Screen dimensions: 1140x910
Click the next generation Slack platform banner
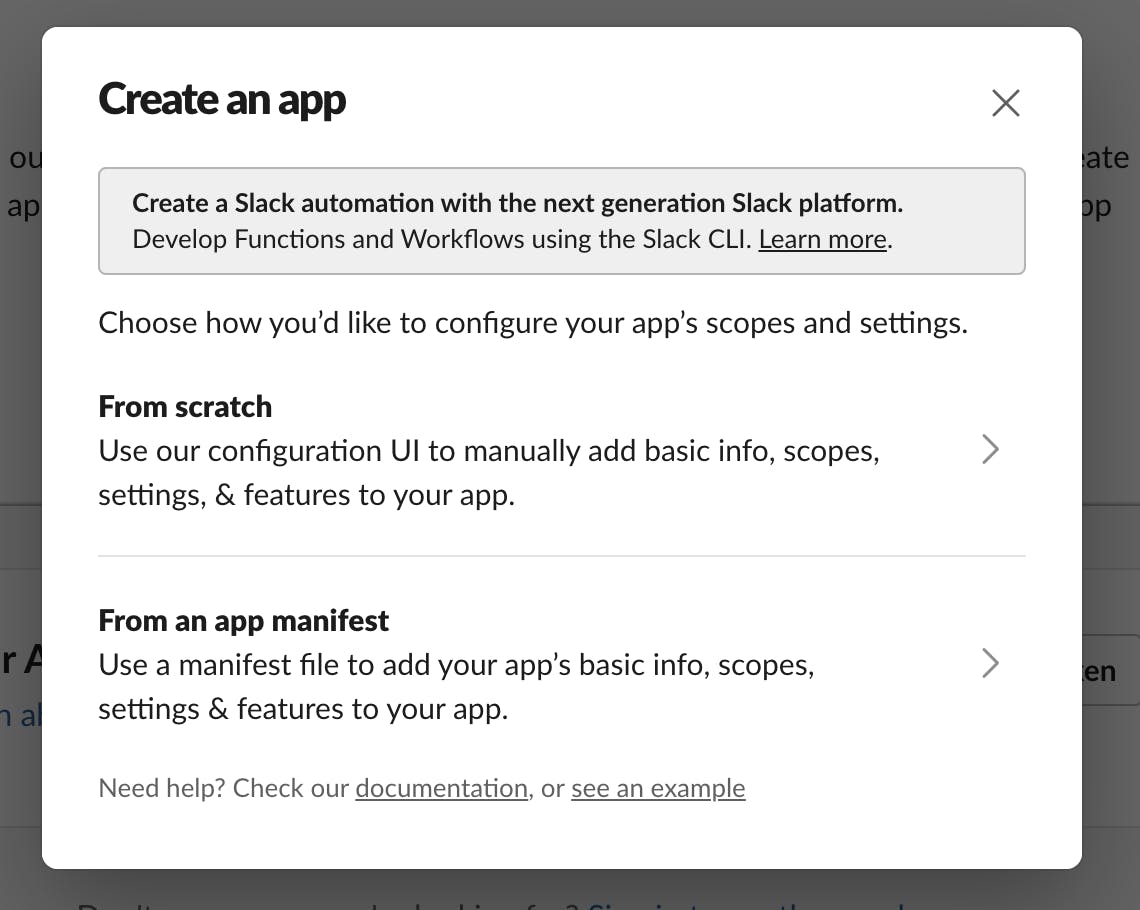pyautogui.click(x=561, y=221)
